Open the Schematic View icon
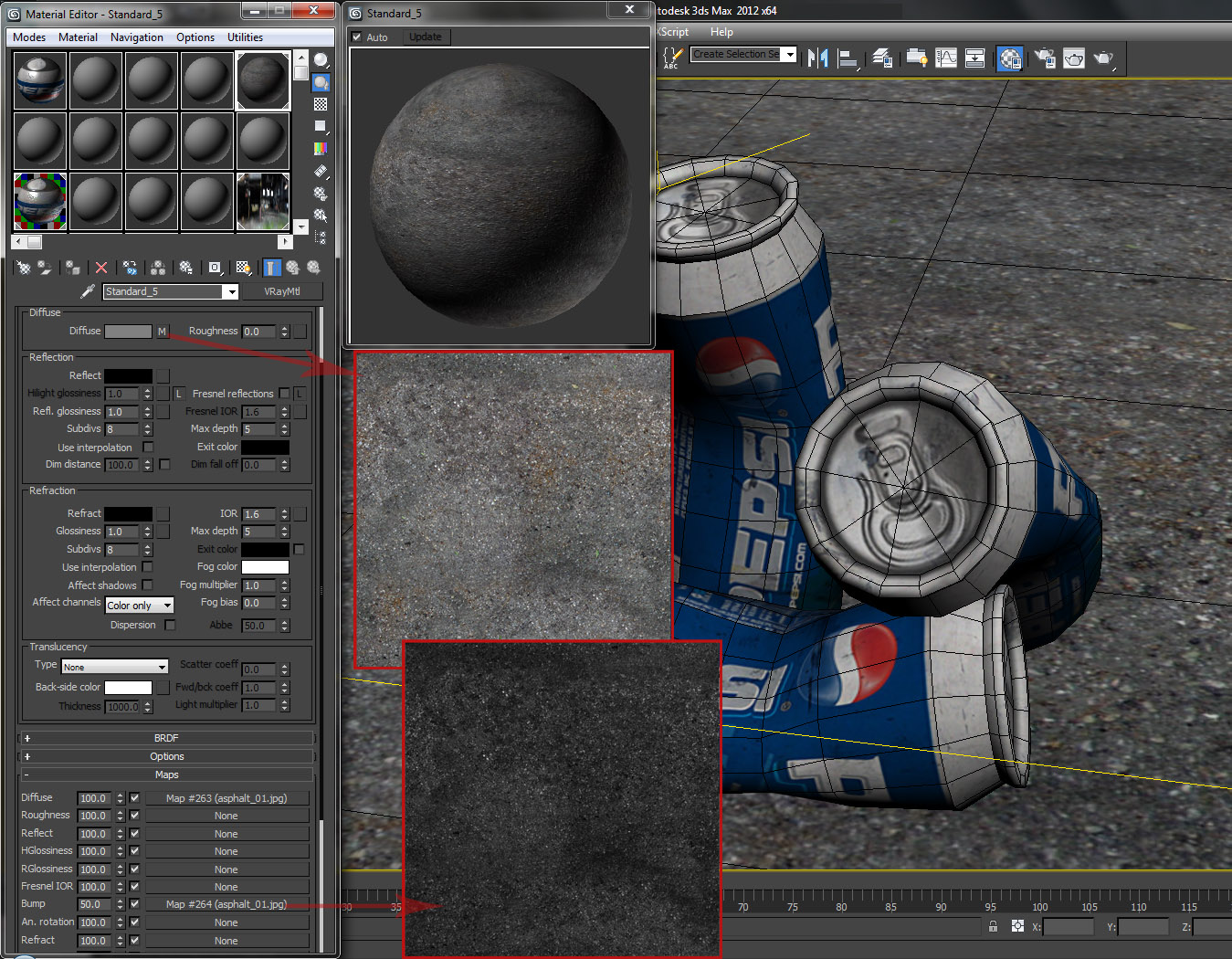The width and height of the screenshot is (1232, 959). tap(974, 58)
